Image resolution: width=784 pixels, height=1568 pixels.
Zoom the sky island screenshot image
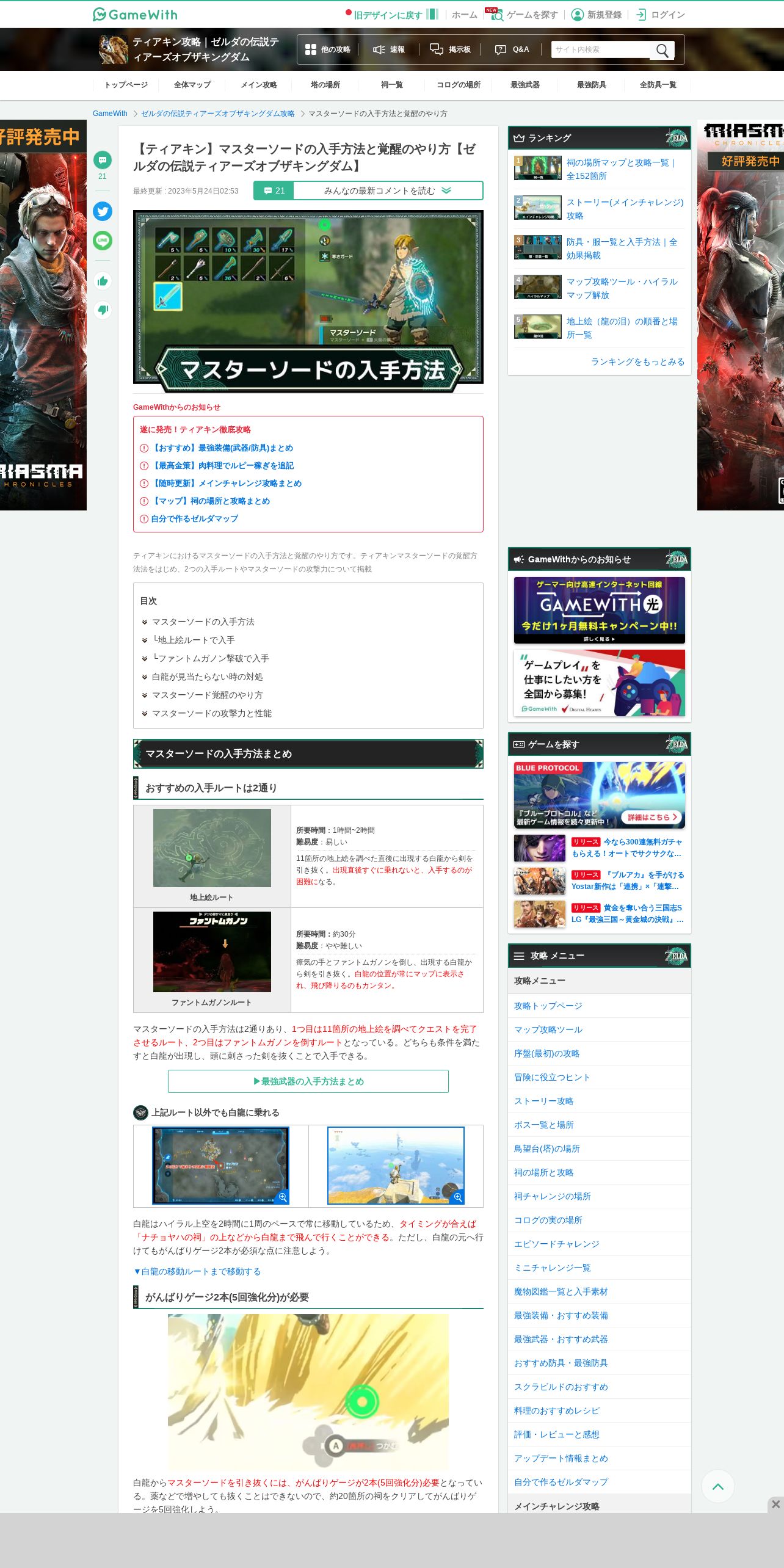point(396,1166)
